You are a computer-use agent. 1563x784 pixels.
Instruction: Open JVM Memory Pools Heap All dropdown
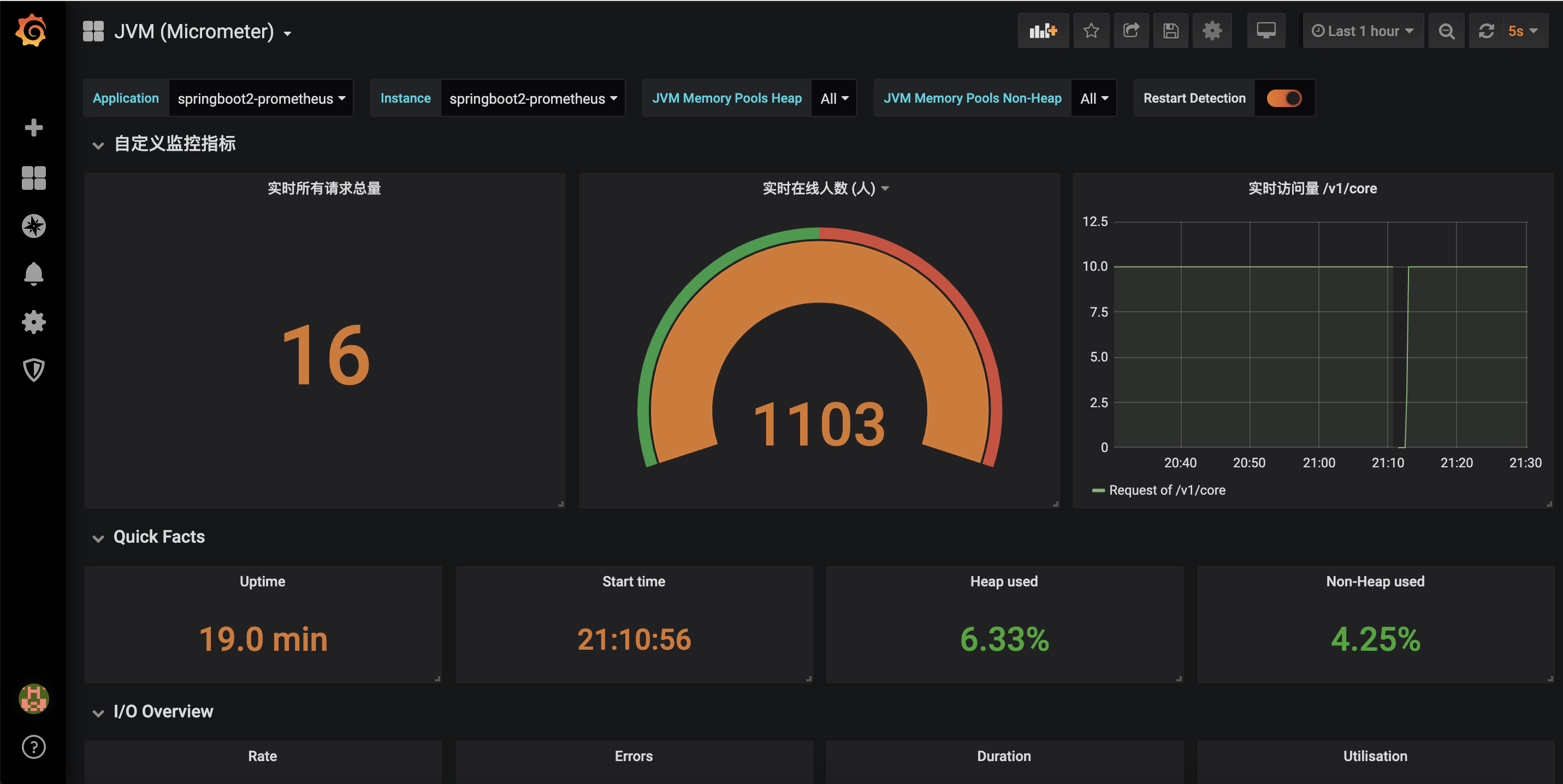point(834,98)
